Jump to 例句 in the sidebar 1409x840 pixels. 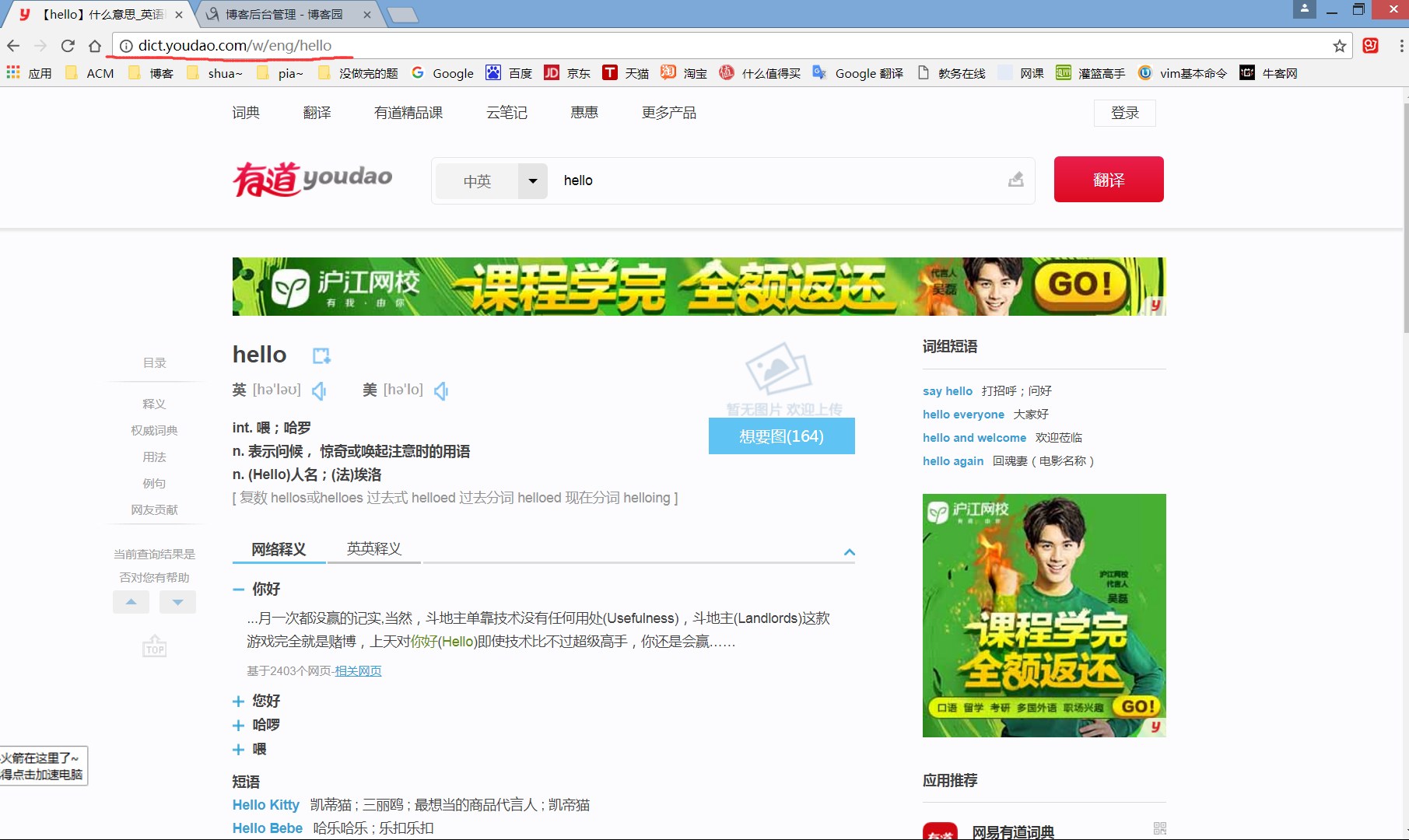(x=154, y=484)
